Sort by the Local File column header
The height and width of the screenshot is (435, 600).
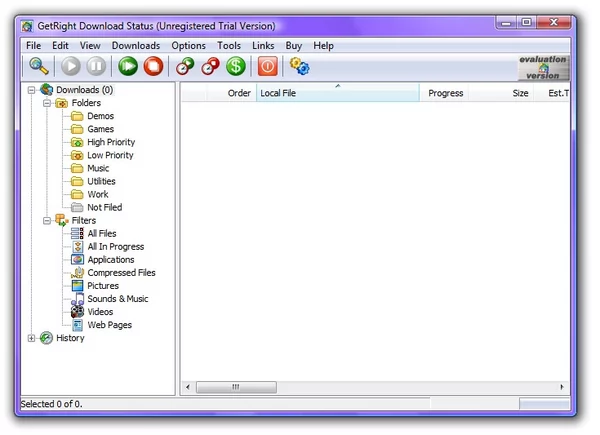338,93
